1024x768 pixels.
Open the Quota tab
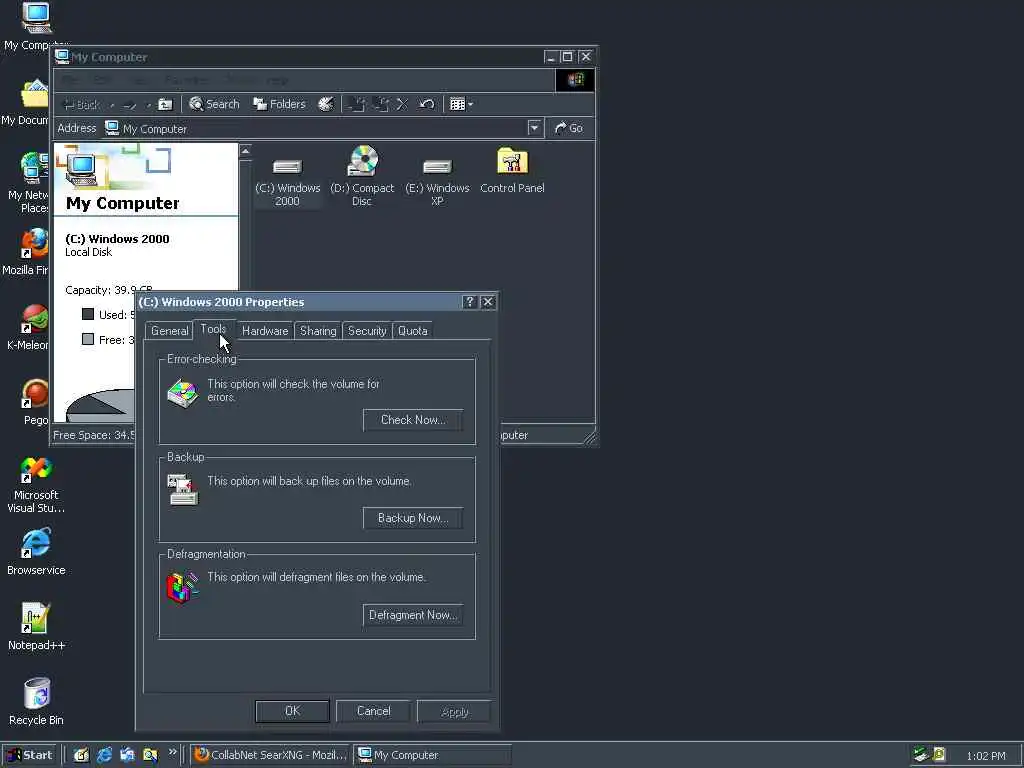pos(413,331)
